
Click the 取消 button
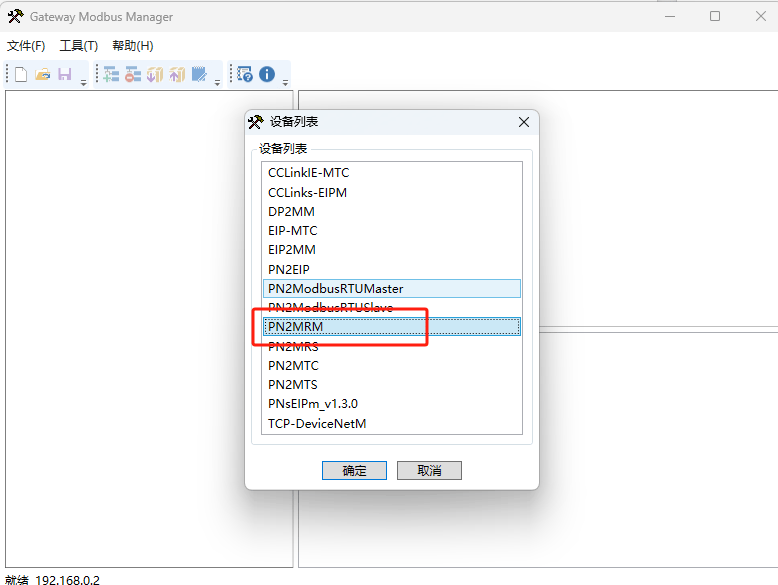(x=429, y=470)
